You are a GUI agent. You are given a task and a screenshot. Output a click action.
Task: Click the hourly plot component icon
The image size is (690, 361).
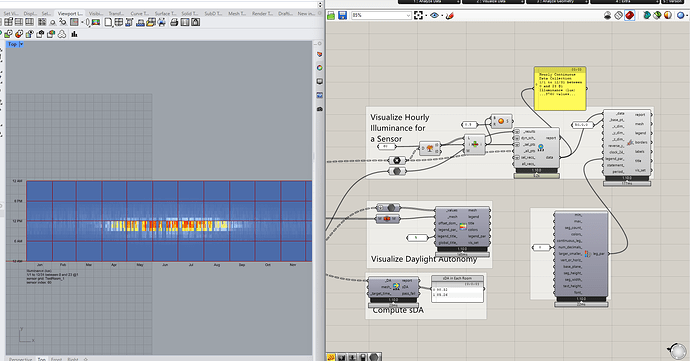click(x=630, y=142)
